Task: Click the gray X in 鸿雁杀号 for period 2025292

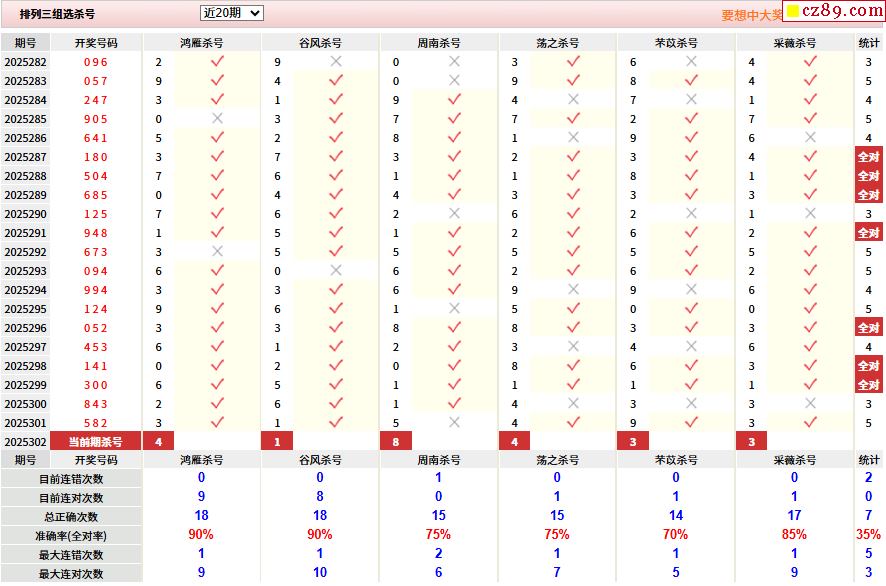Action: tap(217, 251)
